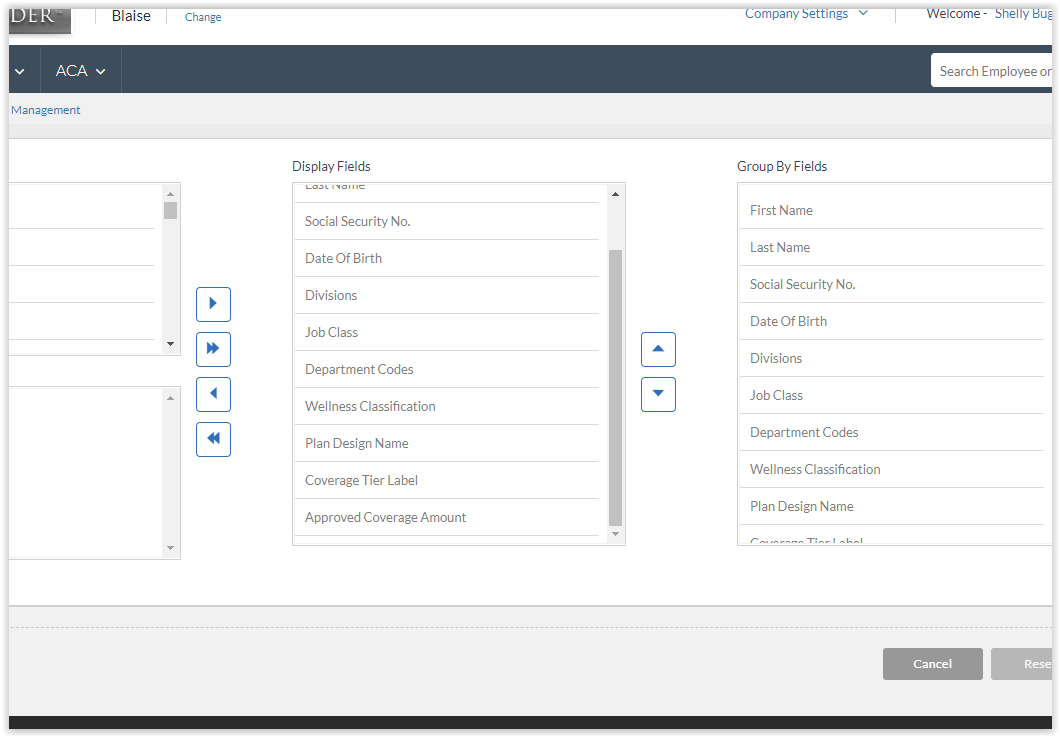The width and height of the screenshot is (1060, 737).
Task: Move selected field right with single-arrow button
Action: pos(213,304)
